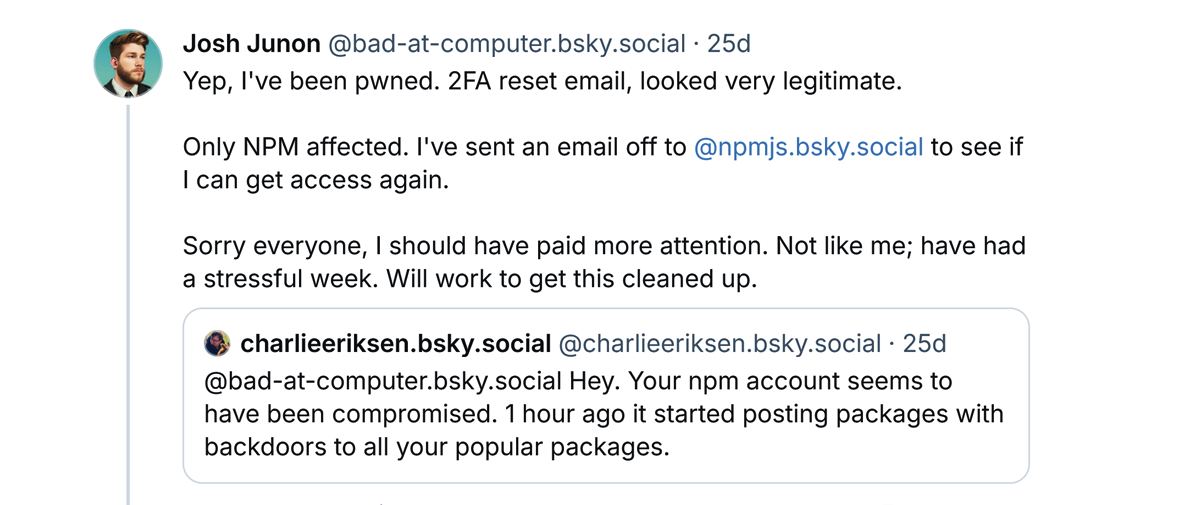Open the Josh Junon display name link
This screenshot has width=1200, height=505.
coord(251,44)
